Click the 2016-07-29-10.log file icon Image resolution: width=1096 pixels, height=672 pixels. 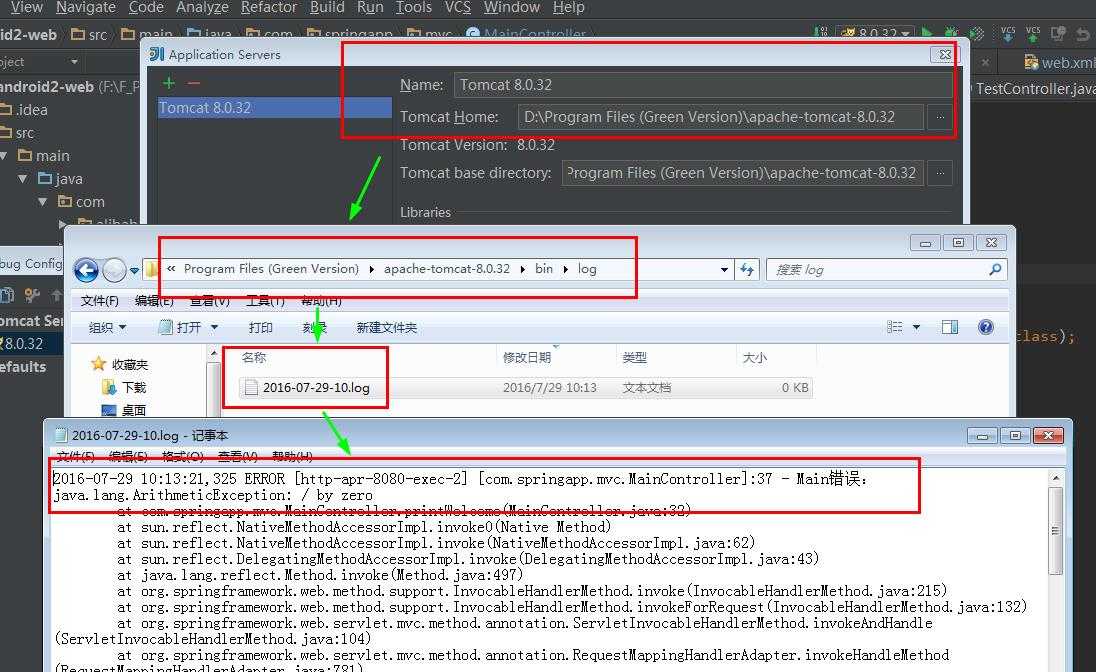point(251,387)
